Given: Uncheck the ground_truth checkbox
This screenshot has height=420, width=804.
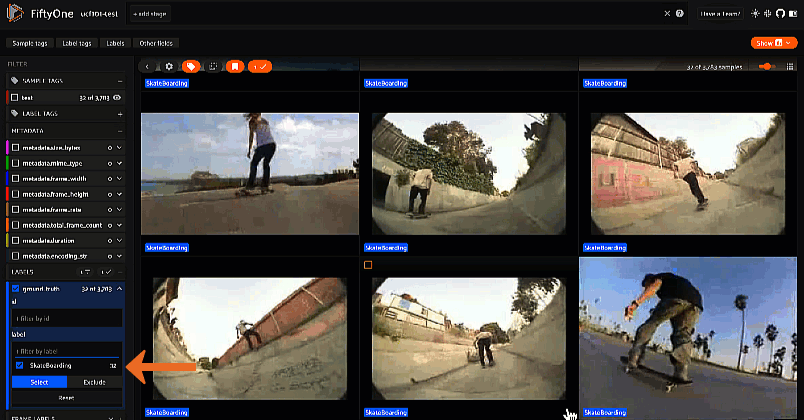Looking at the screenshot, I should pos(15,289).
